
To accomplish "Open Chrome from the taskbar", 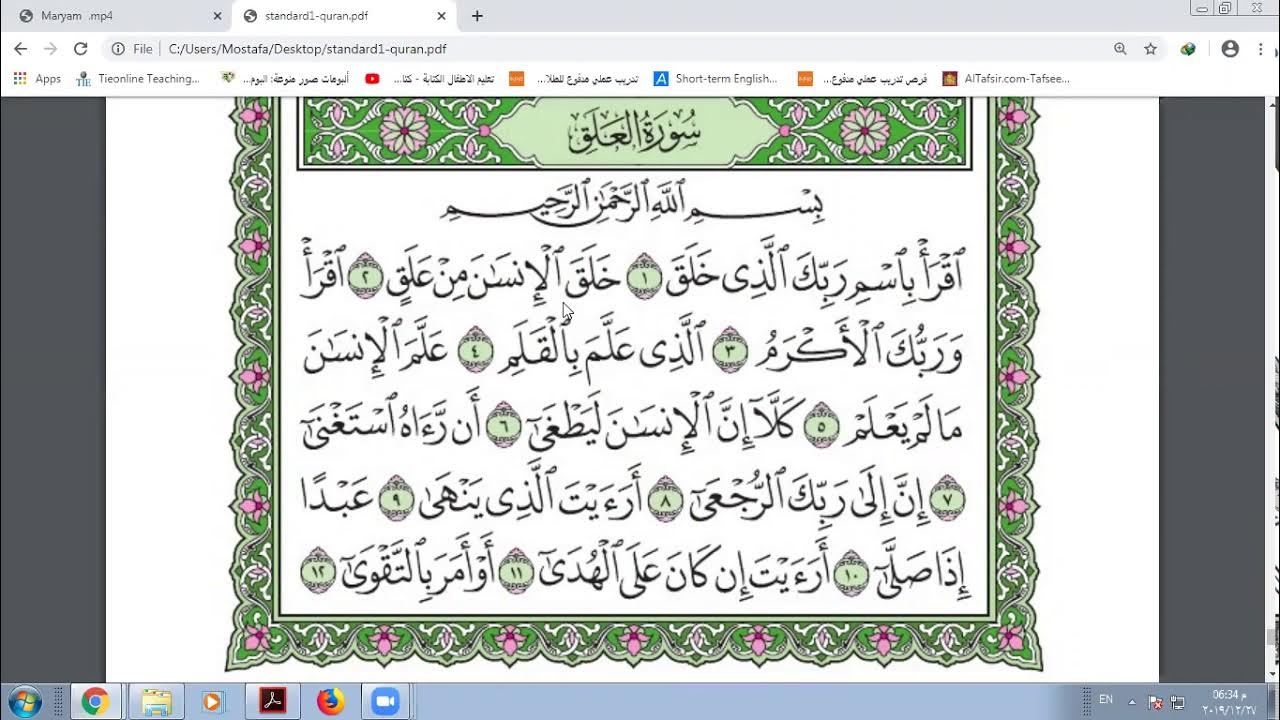I will click(95, 702).
